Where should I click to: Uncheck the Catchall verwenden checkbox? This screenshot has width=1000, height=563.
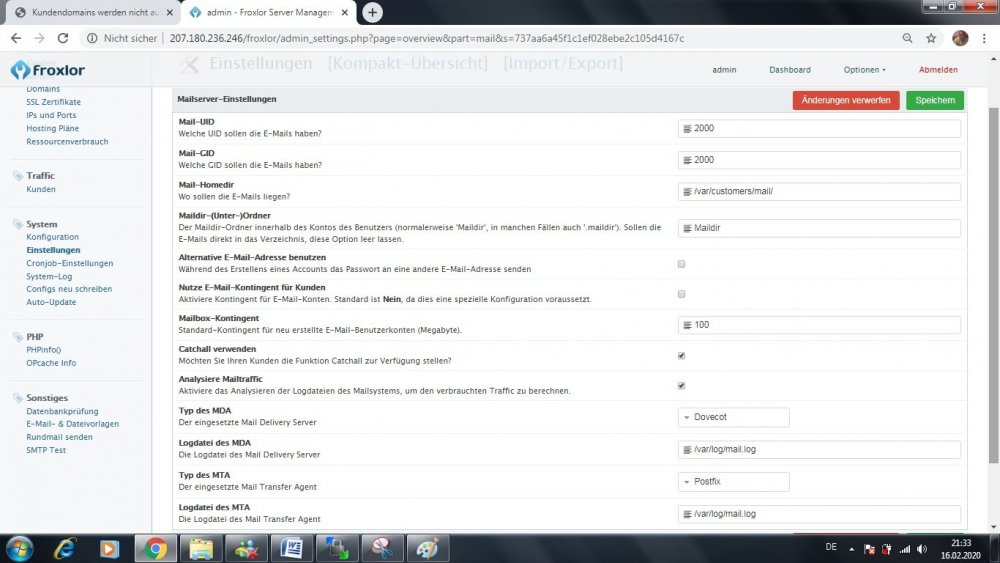(x=682, y=355)
